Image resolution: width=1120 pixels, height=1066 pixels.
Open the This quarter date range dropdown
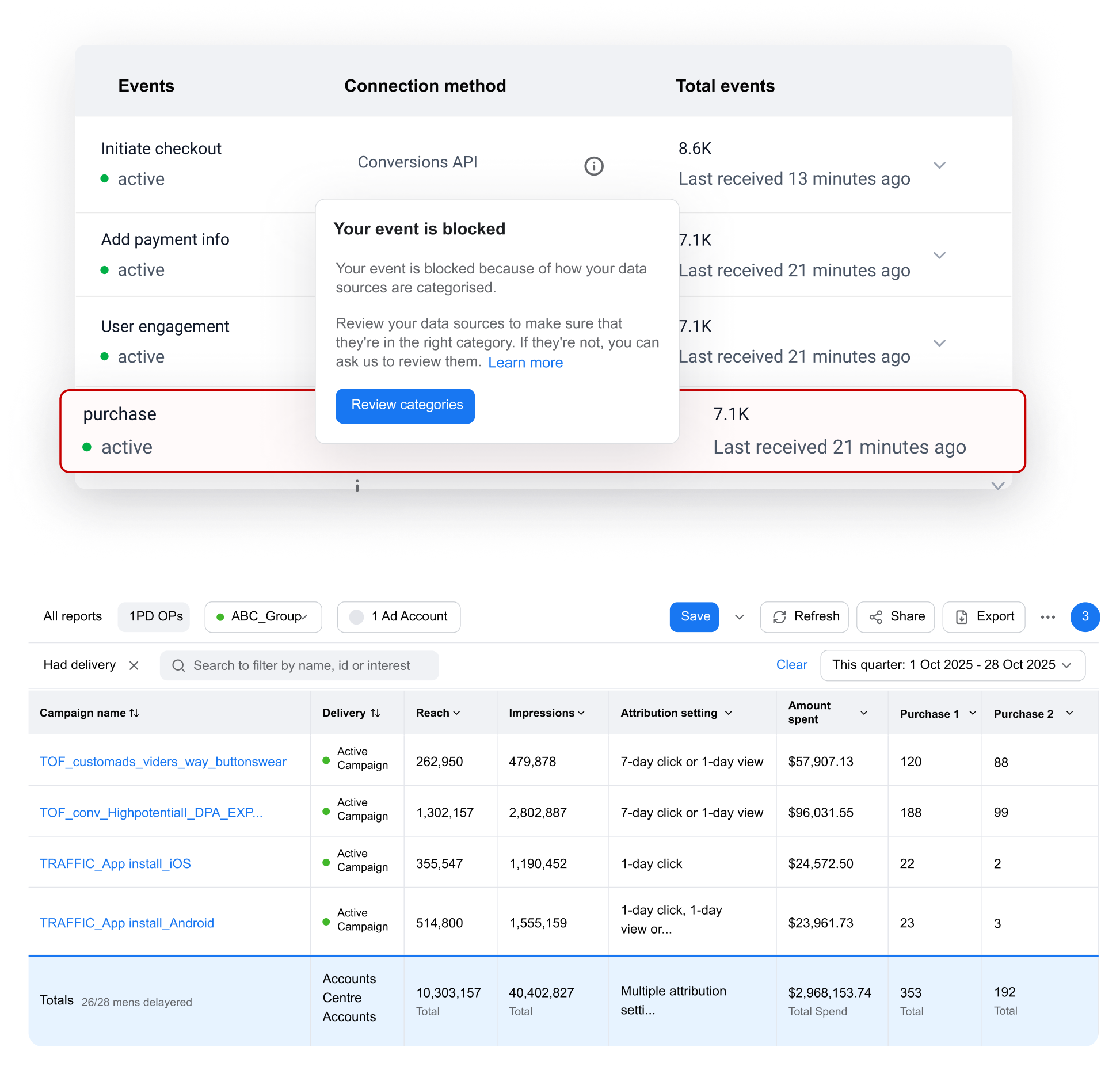coord(953,665)
